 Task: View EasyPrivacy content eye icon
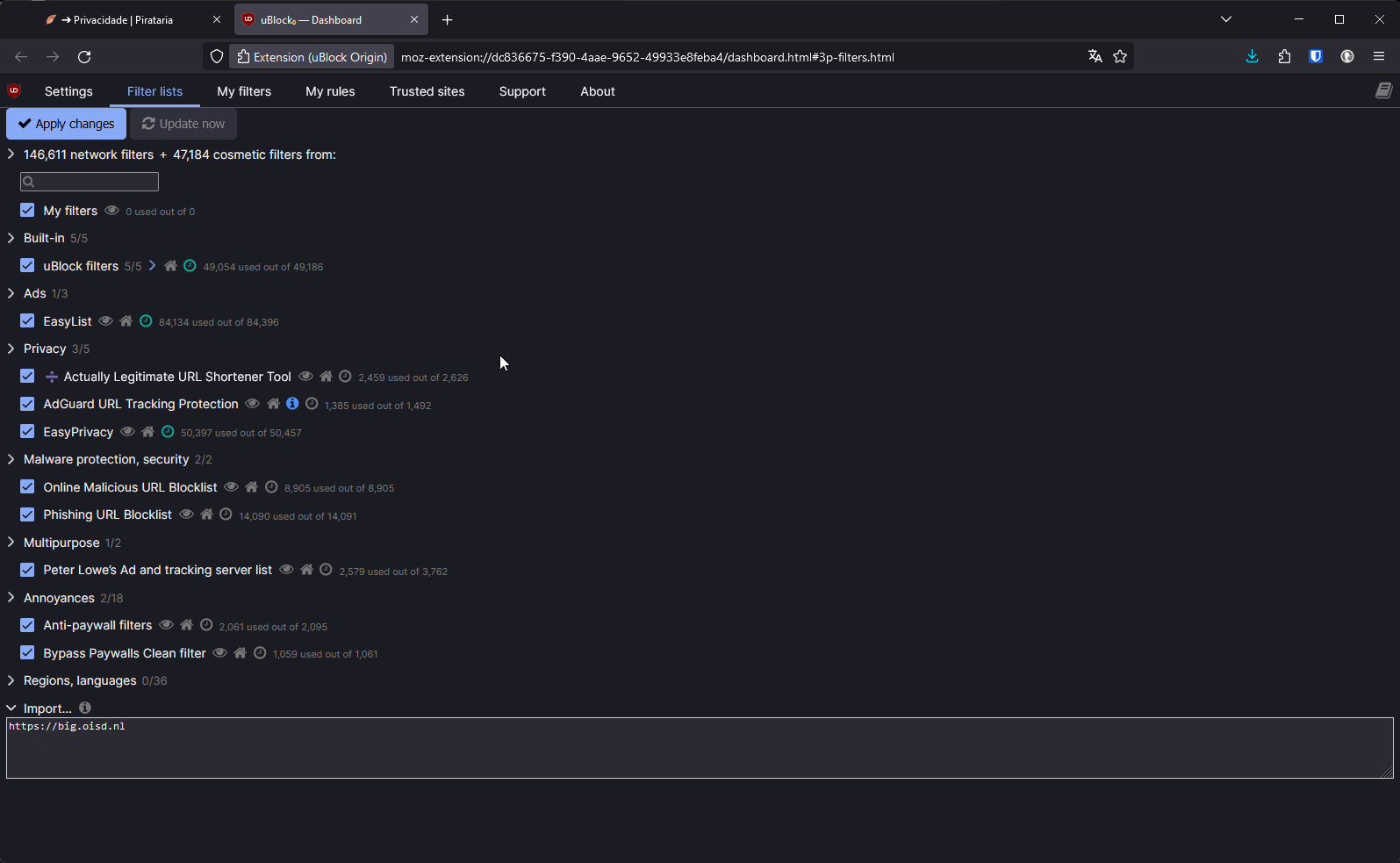coord(127,432)
